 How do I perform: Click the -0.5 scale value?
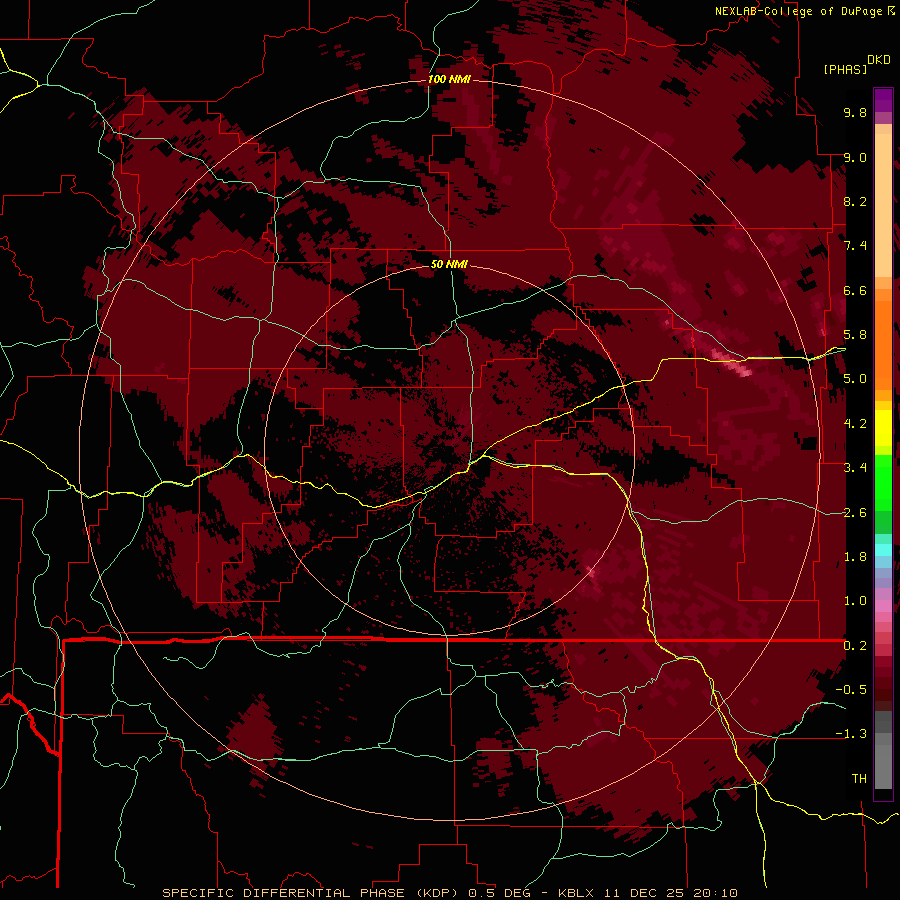tap(851, 690)
